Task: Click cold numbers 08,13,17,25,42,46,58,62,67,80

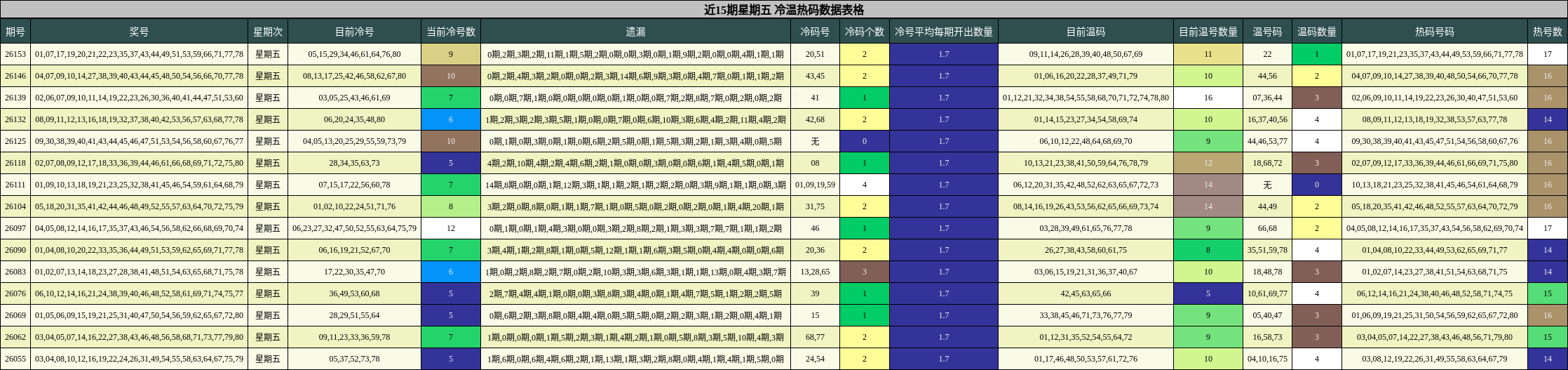Action: pos(354,76)
